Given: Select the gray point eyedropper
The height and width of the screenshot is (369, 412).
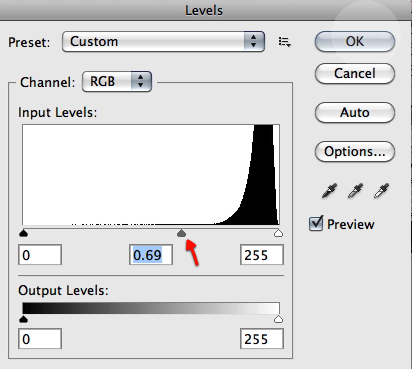Looking at the screenshot, I should [x=355, y=191].
